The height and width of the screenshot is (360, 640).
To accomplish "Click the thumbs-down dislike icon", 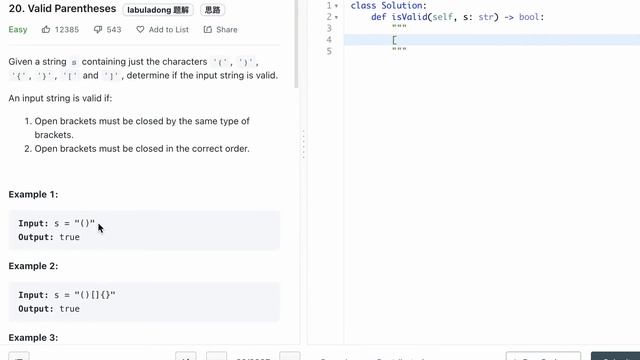I will pos(98,29).
